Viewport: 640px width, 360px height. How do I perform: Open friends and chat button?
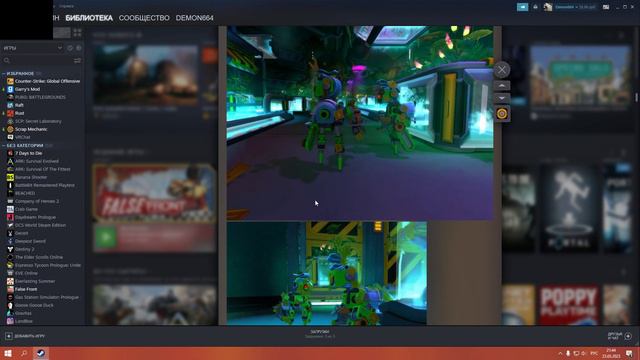coord(620,336)
